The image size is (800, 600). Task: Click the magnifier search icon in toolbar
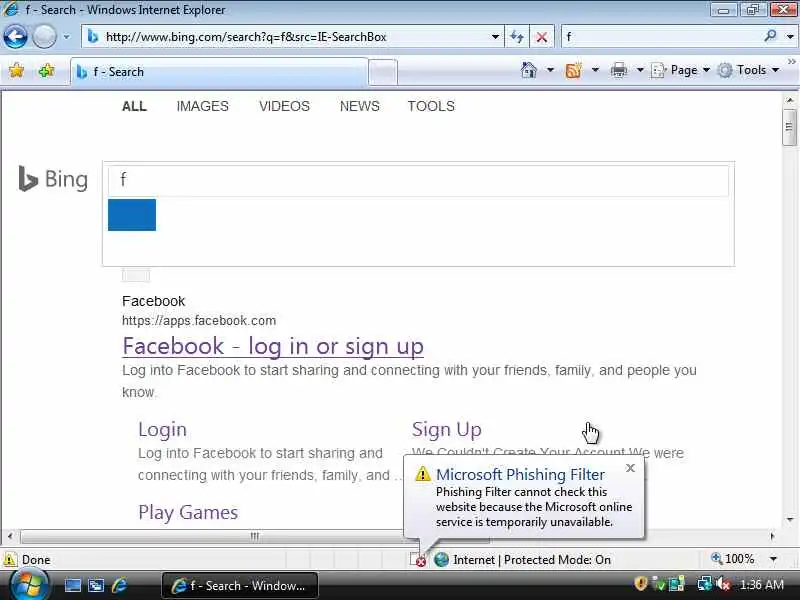click(770, 36)
